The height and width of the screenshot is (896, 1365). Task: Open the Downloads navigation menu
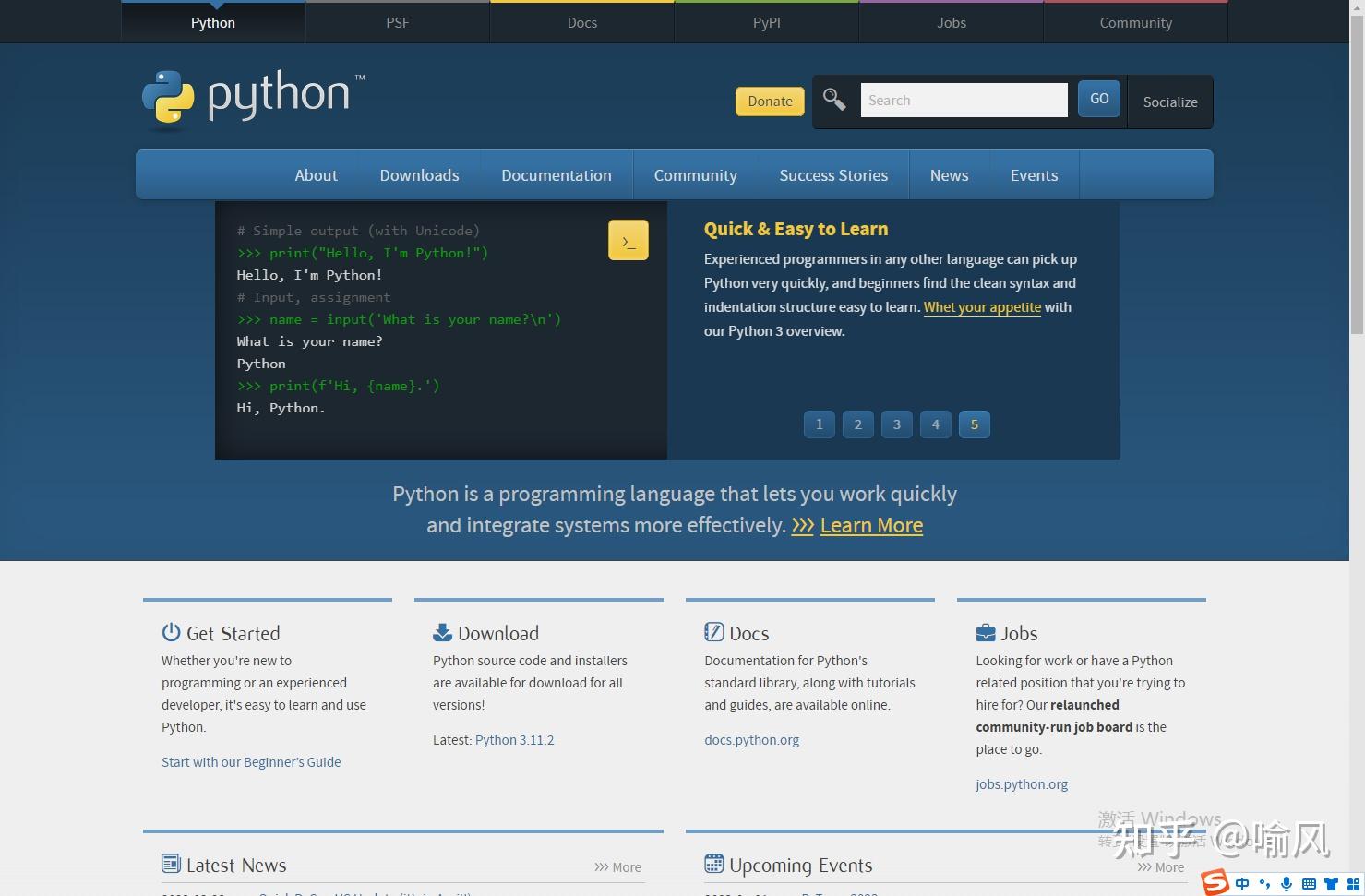[419, 174]
